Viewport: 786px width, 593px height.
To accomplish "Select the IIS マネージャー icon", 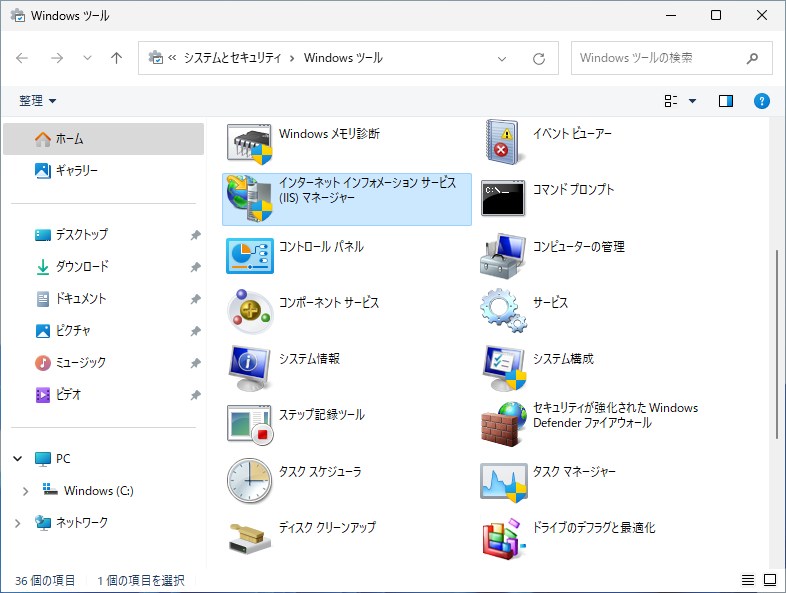I will [x=249, y=199].
